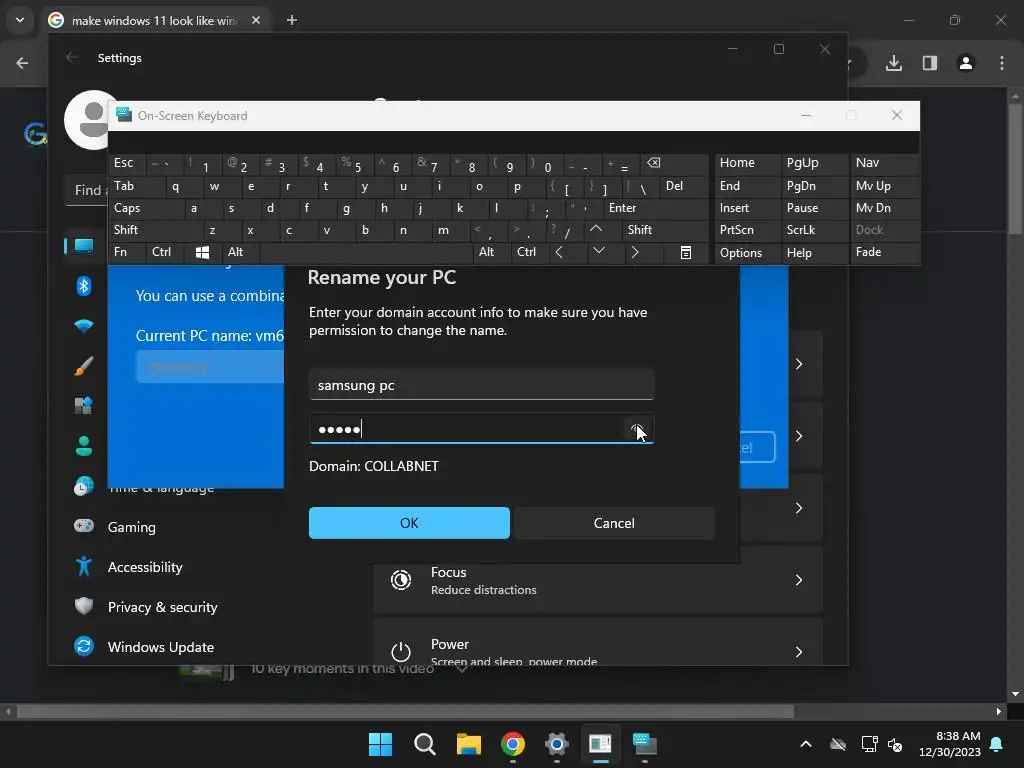Click Chrome horizontal scrollbar

405,711
